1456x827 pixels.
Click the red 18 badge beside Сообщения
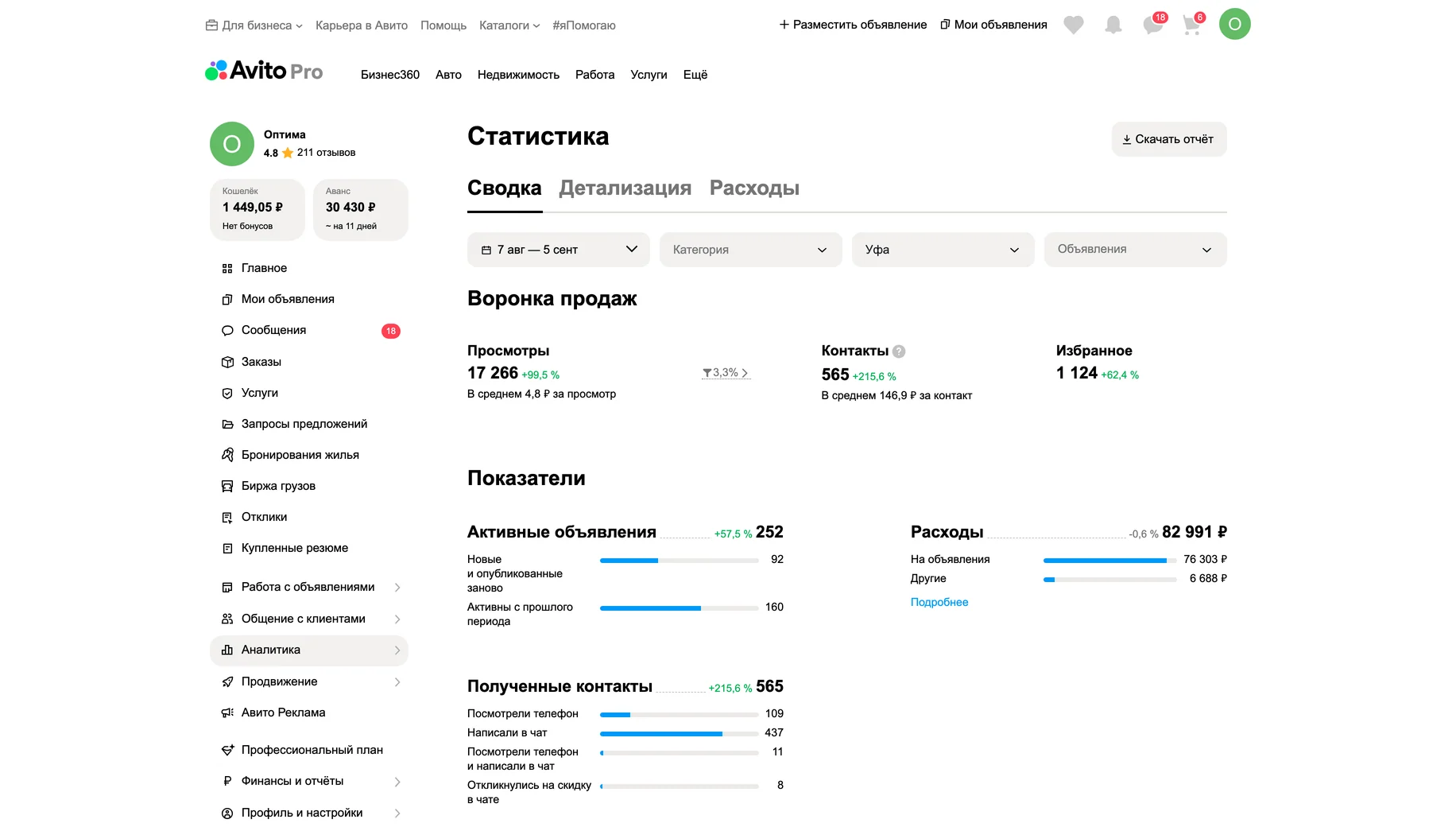click(391, 332)
